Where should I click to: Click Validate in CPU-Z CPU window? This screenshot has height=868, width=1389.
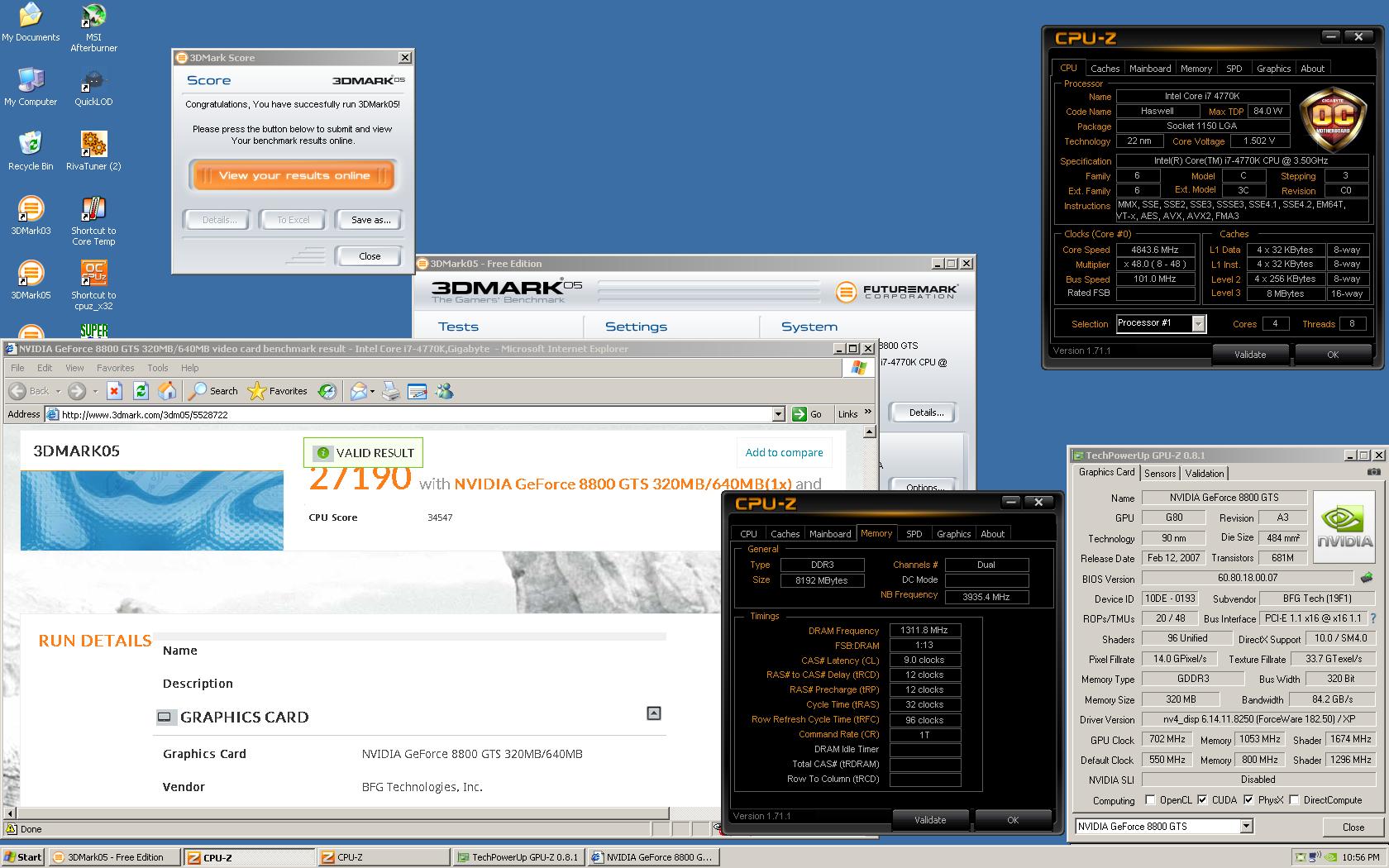[1249, 355]
